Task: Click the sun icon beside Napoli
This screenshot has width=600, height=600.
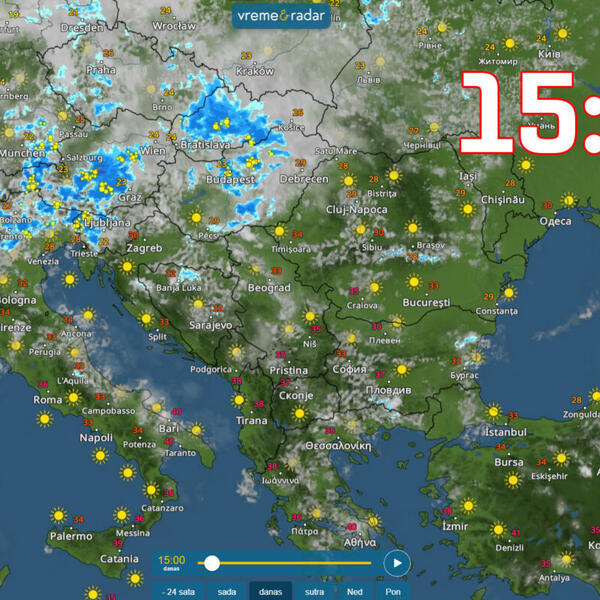Action: (x=100, y=455)
